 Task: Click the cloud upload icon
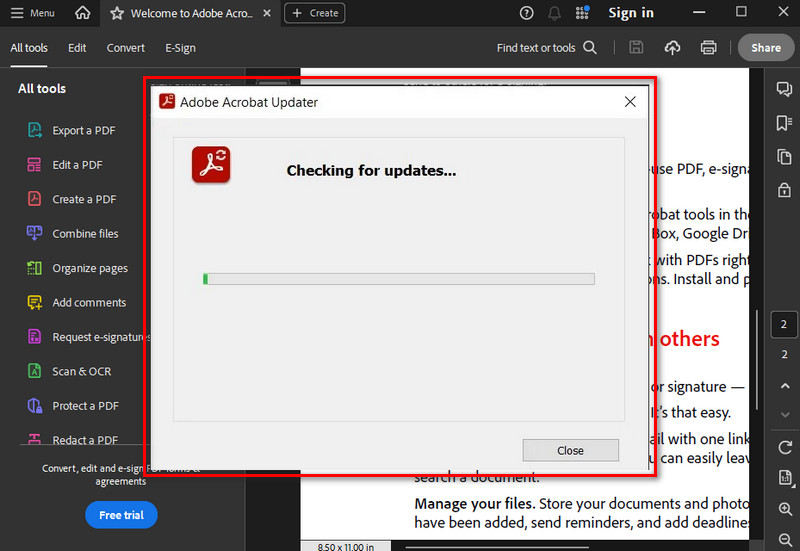click(x=673, y=47)
